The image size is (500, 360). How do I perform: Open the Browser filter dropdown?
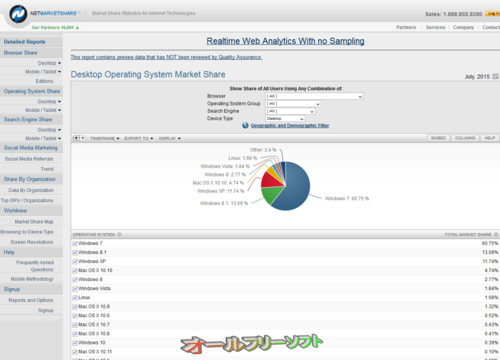click(x=314, y=96)
